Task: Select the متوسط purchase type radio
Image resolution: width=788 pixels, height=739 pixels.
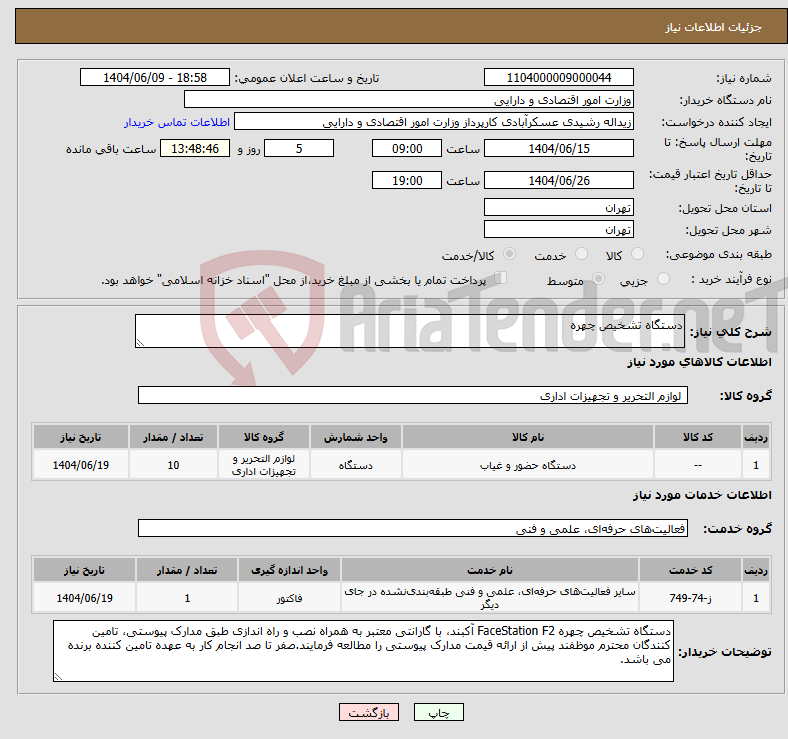Action: click(599, 279)
